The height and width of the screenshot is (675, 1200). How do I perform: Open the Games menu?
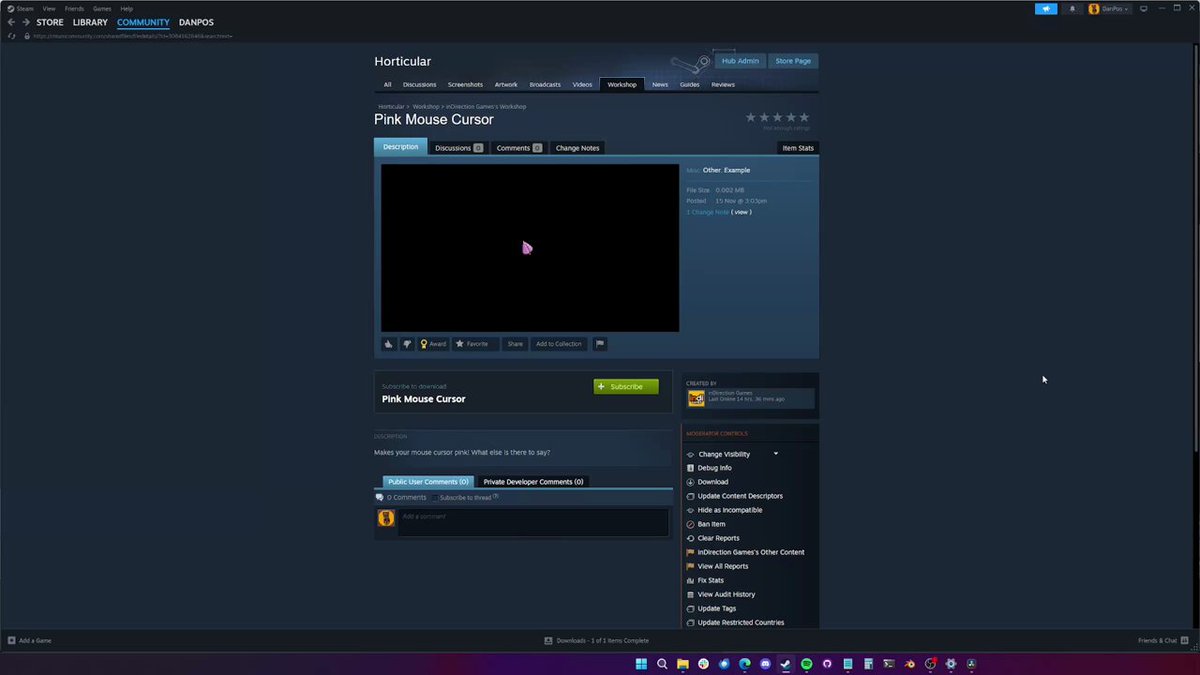(x=102, y=8)
